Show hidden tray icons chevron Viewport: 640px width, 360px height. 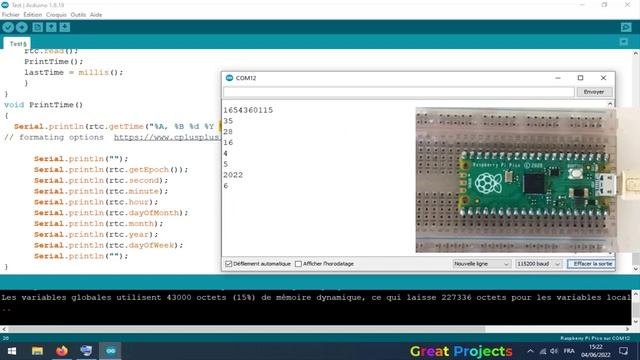click(530, 351)
